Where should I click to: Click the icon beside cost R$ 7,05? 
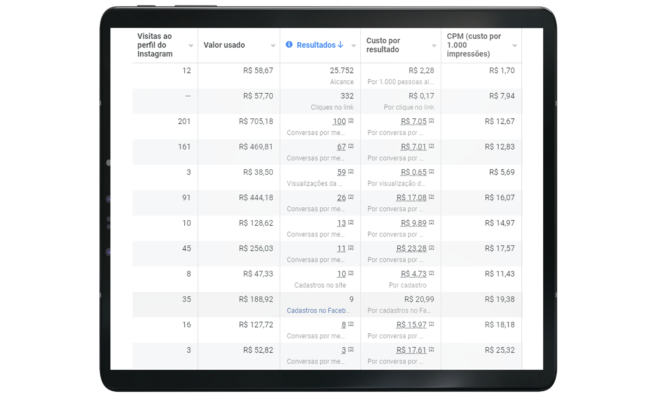(x=431, y=121)
